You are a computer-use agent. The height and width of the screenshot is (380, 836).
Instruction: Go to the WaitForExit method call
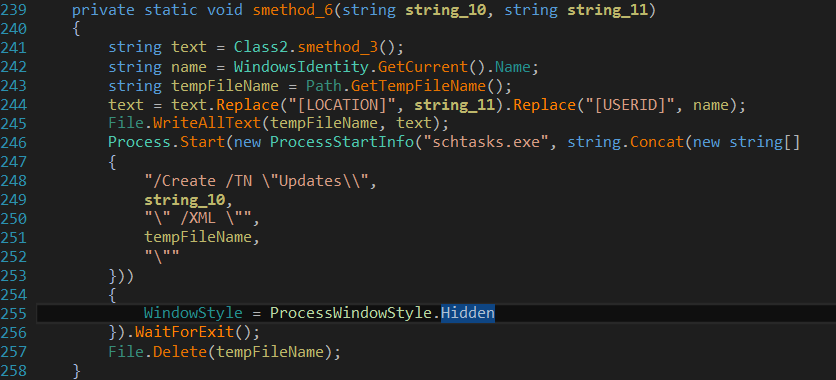click(x=184, y=332)
